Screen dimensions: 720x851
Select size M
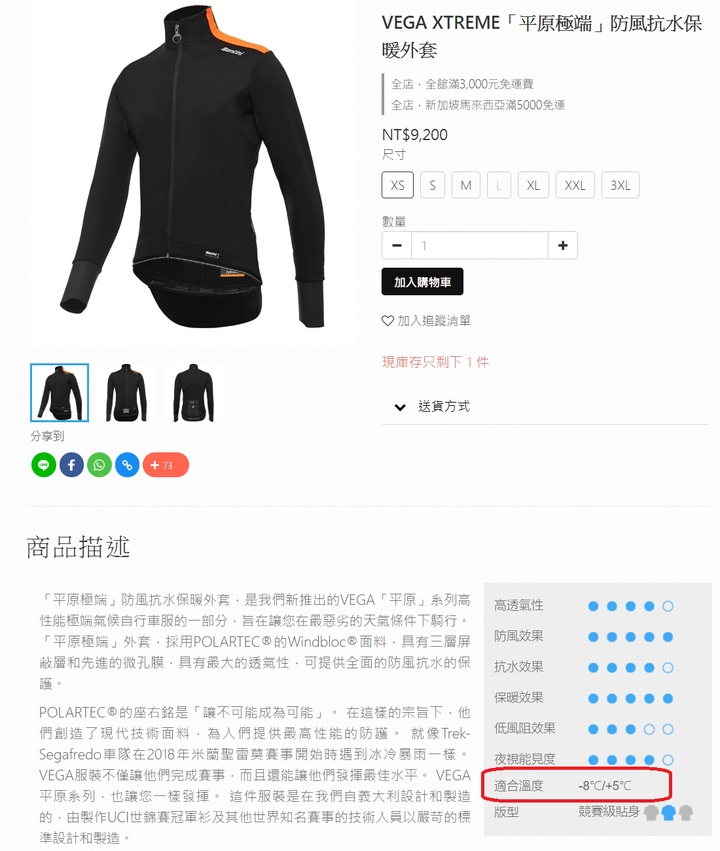coord(466,185)
